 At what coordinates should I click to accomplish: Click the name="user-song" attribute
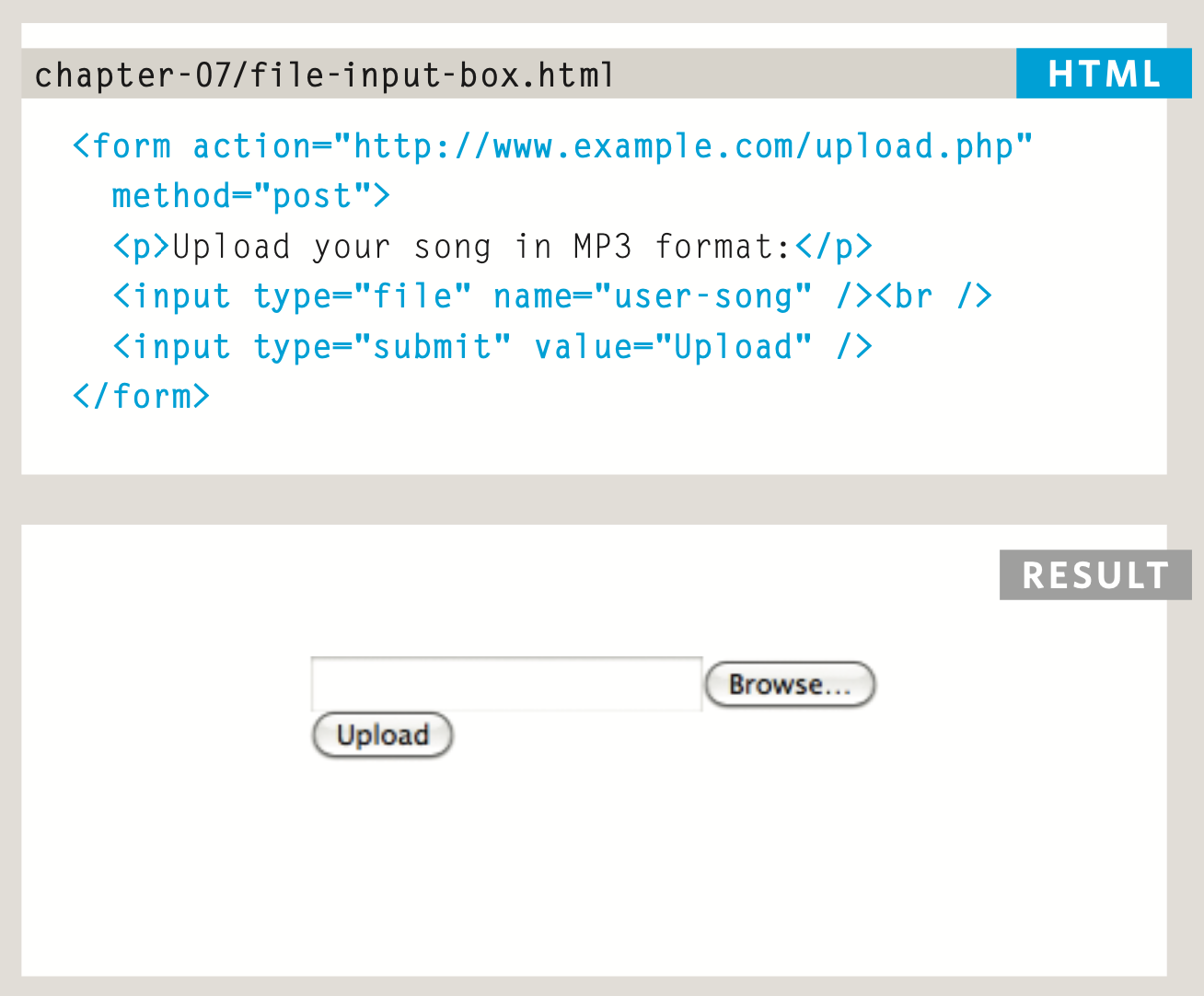point(653,296)
